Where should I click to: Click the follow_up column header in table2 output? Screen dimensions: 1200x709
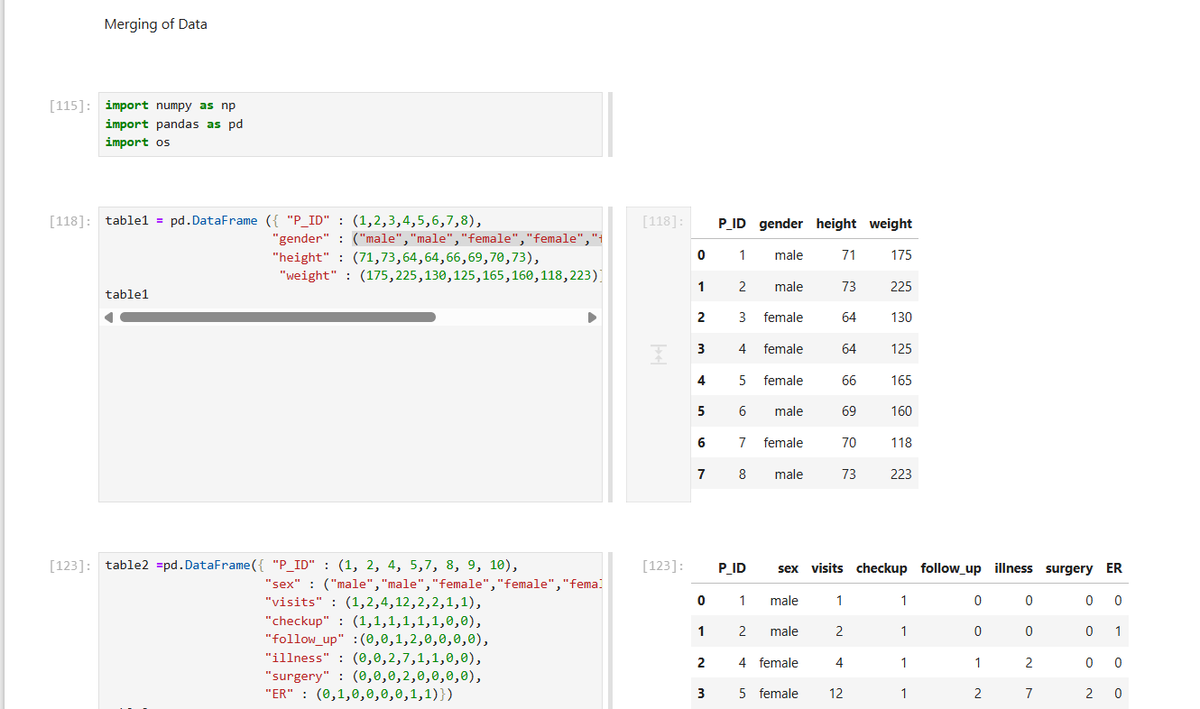[x=951, y=568]
